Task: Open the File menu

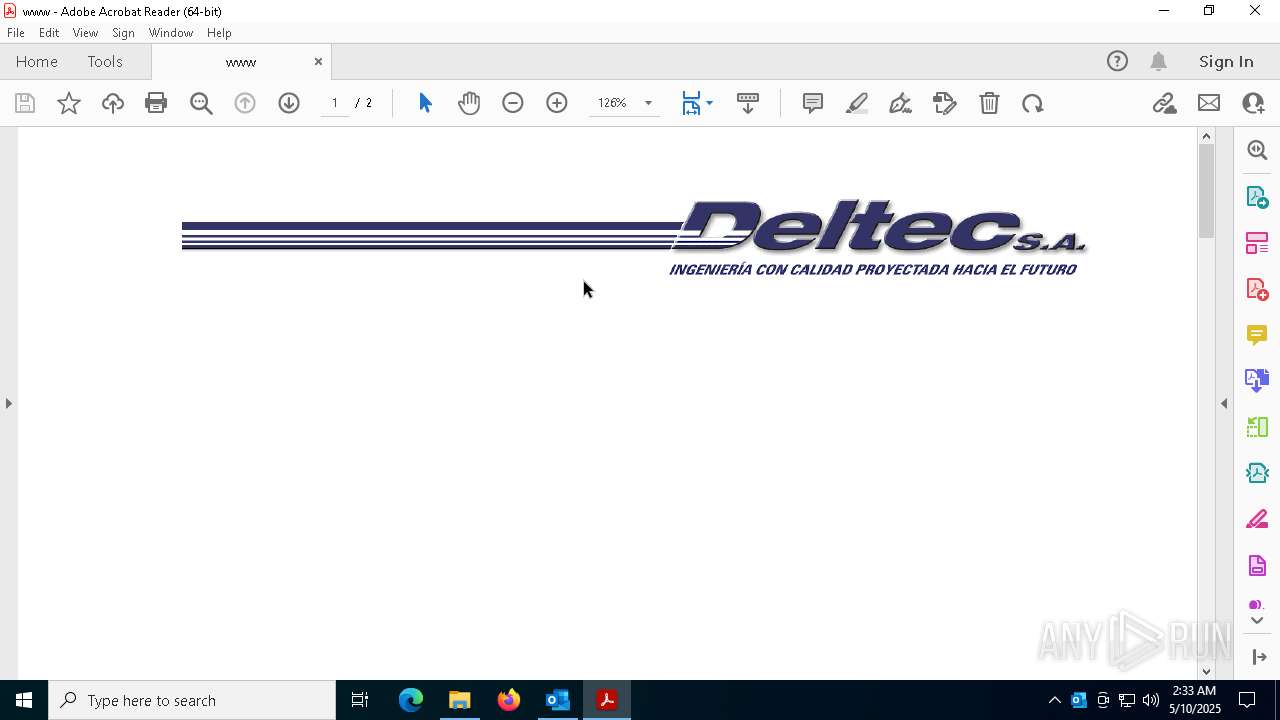Action: point(16,32)
